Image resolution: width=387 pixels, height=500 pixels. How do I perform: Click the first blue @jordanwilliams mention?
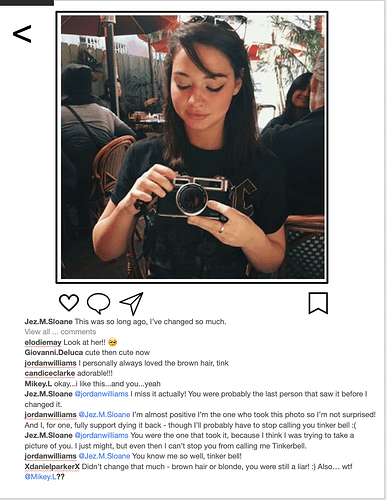(x=101, y=394)
